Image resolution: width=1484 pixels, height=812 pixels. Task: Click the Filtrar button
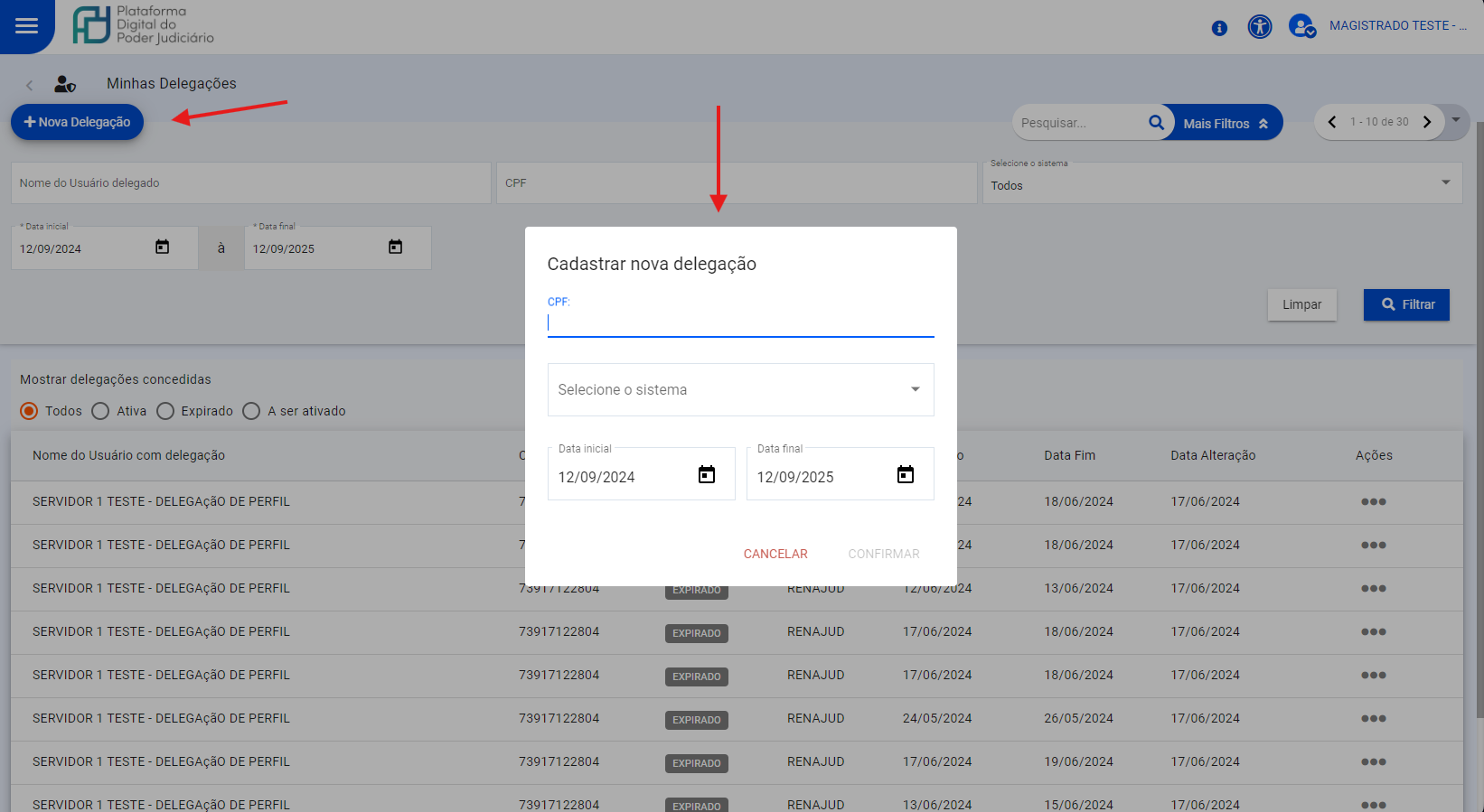click(1406, 305)
